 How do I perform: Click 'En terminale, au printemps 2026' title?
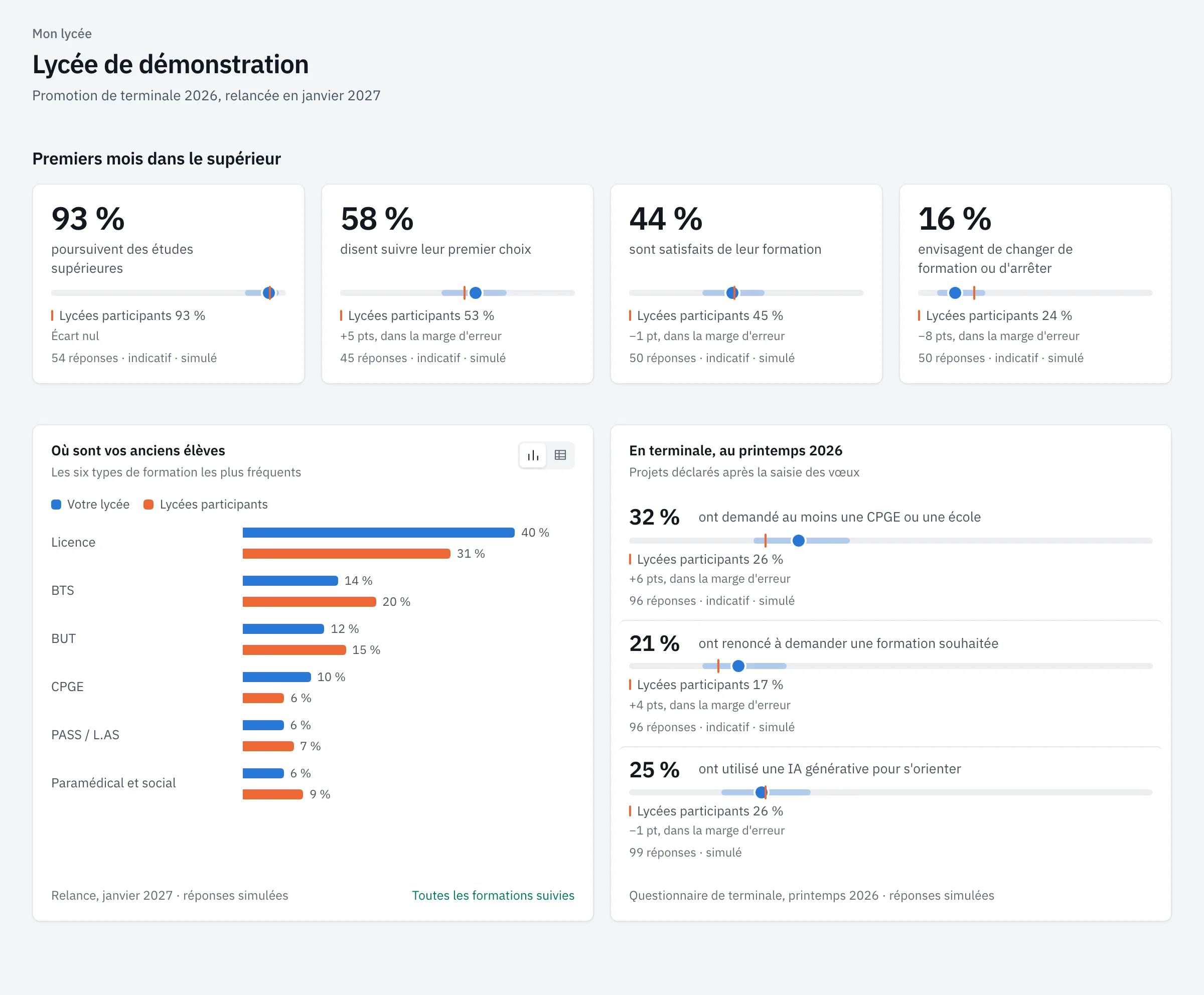735,450
